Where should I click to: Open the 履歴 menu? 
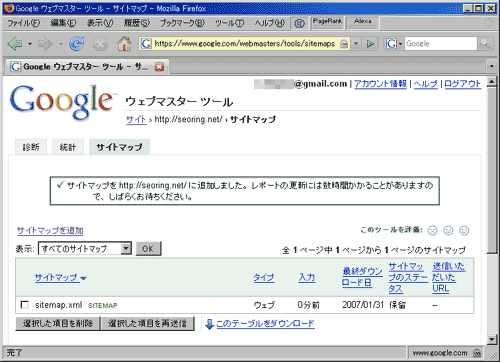pyautogui.click(x=137, y=23)
